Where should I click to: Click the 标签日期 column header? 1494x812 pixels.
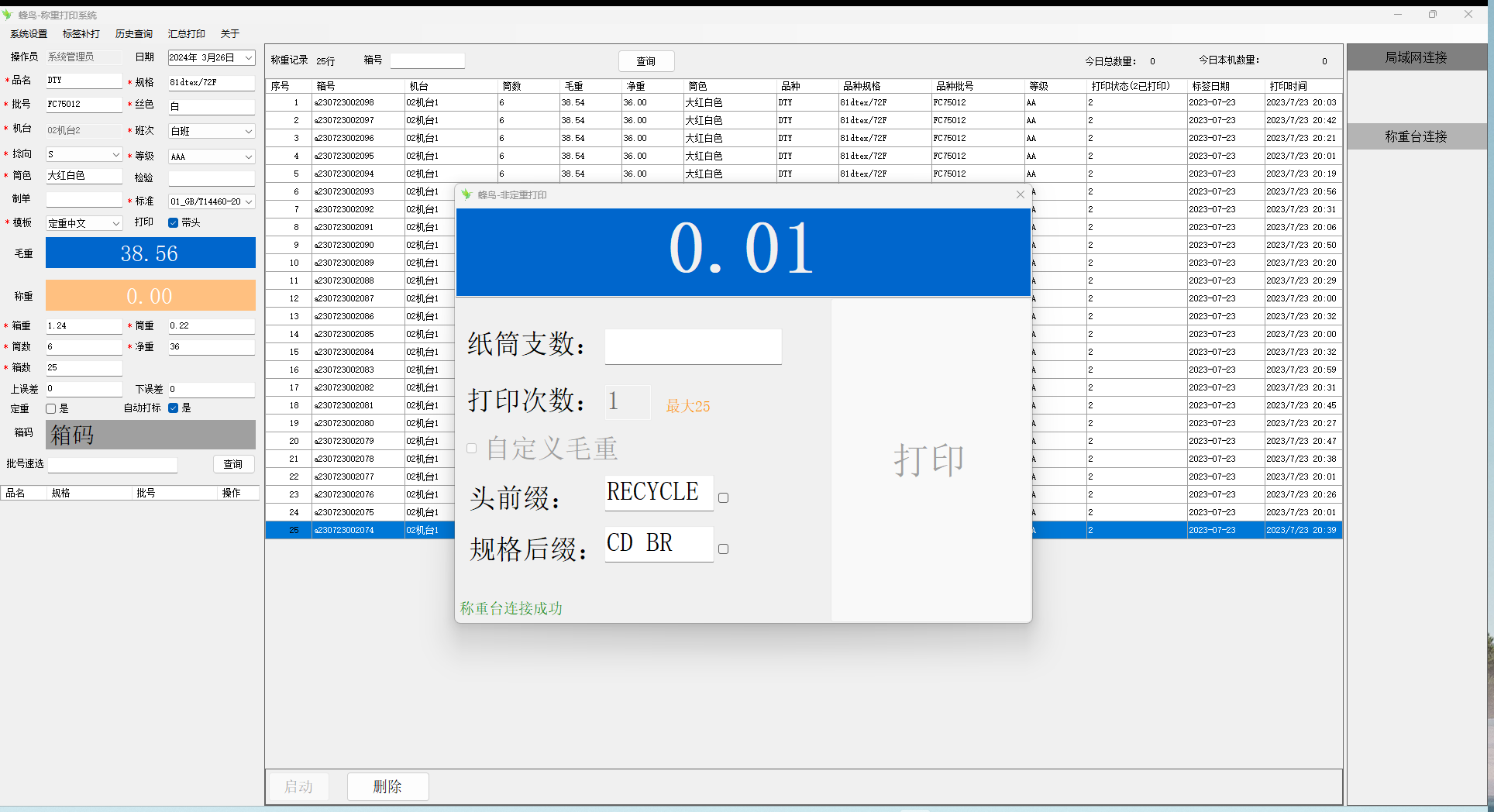(x=1226, y=86)
